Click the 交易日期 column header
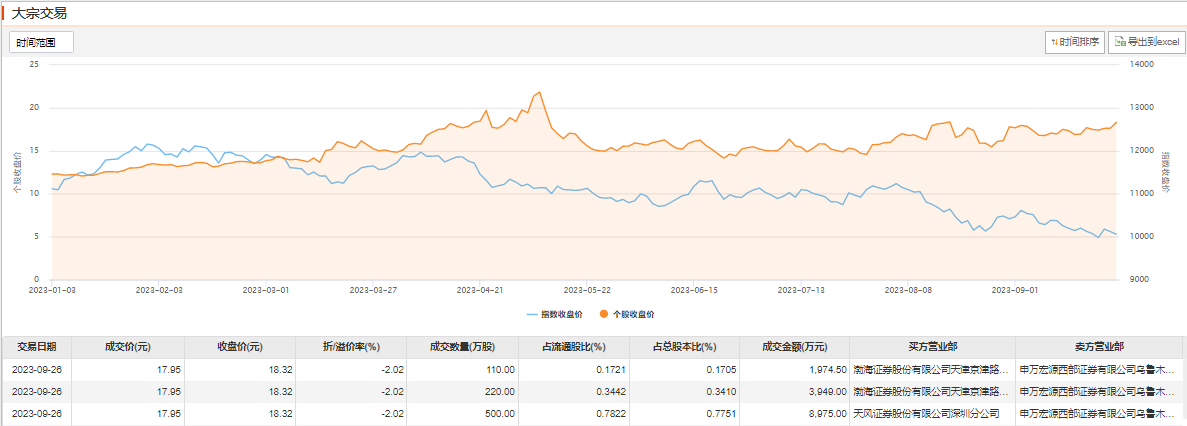This screenshot has height=426, width=1187. click(37, 347)
